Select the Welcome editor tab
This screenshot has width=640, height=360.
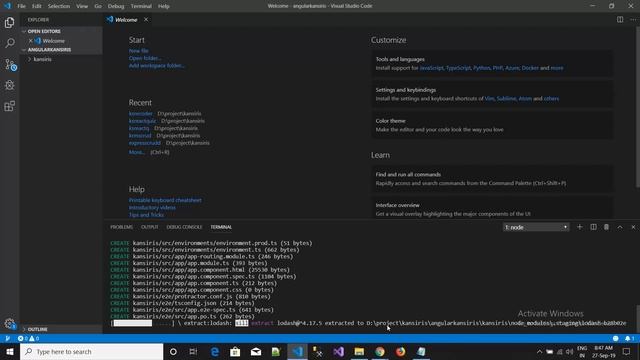pos(128,20)
